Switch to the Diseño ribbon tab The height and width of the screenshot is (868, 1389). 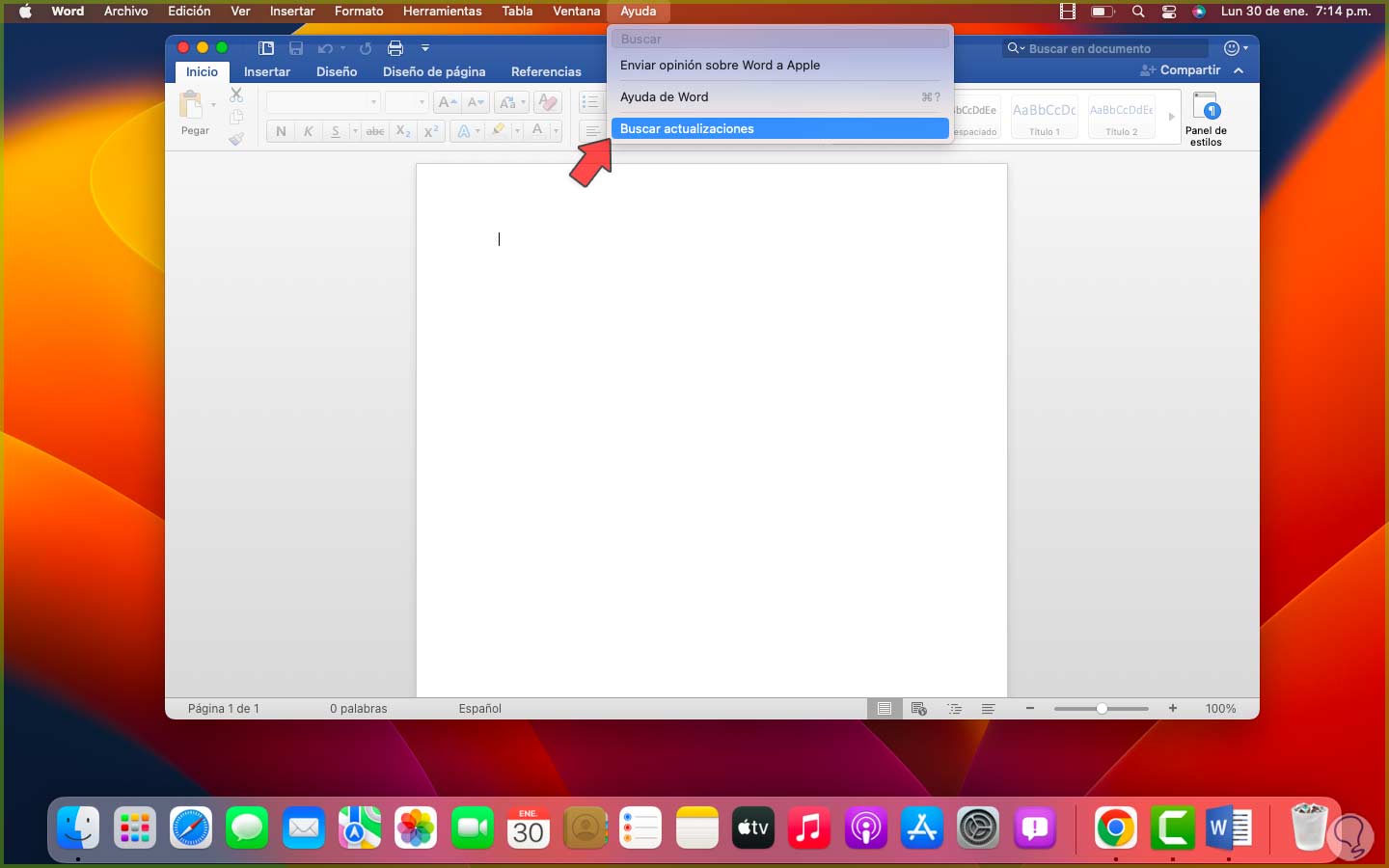pyautogui.click(x=337, y=71)
